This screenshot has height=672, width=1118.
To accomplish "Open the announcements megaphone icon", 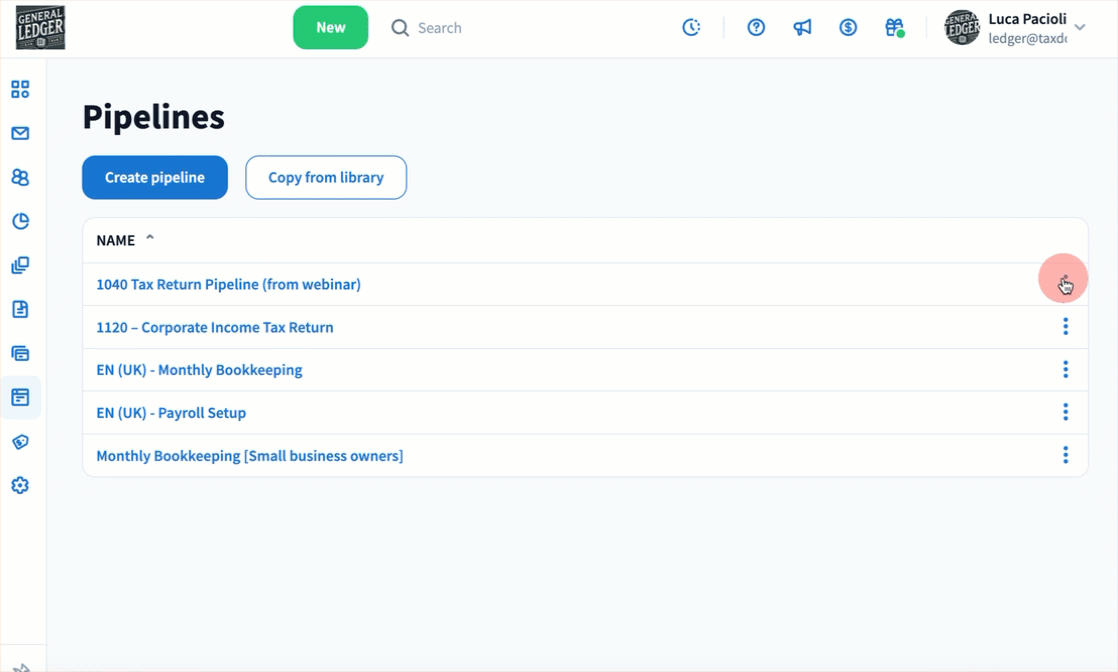I will click(802, 28).
